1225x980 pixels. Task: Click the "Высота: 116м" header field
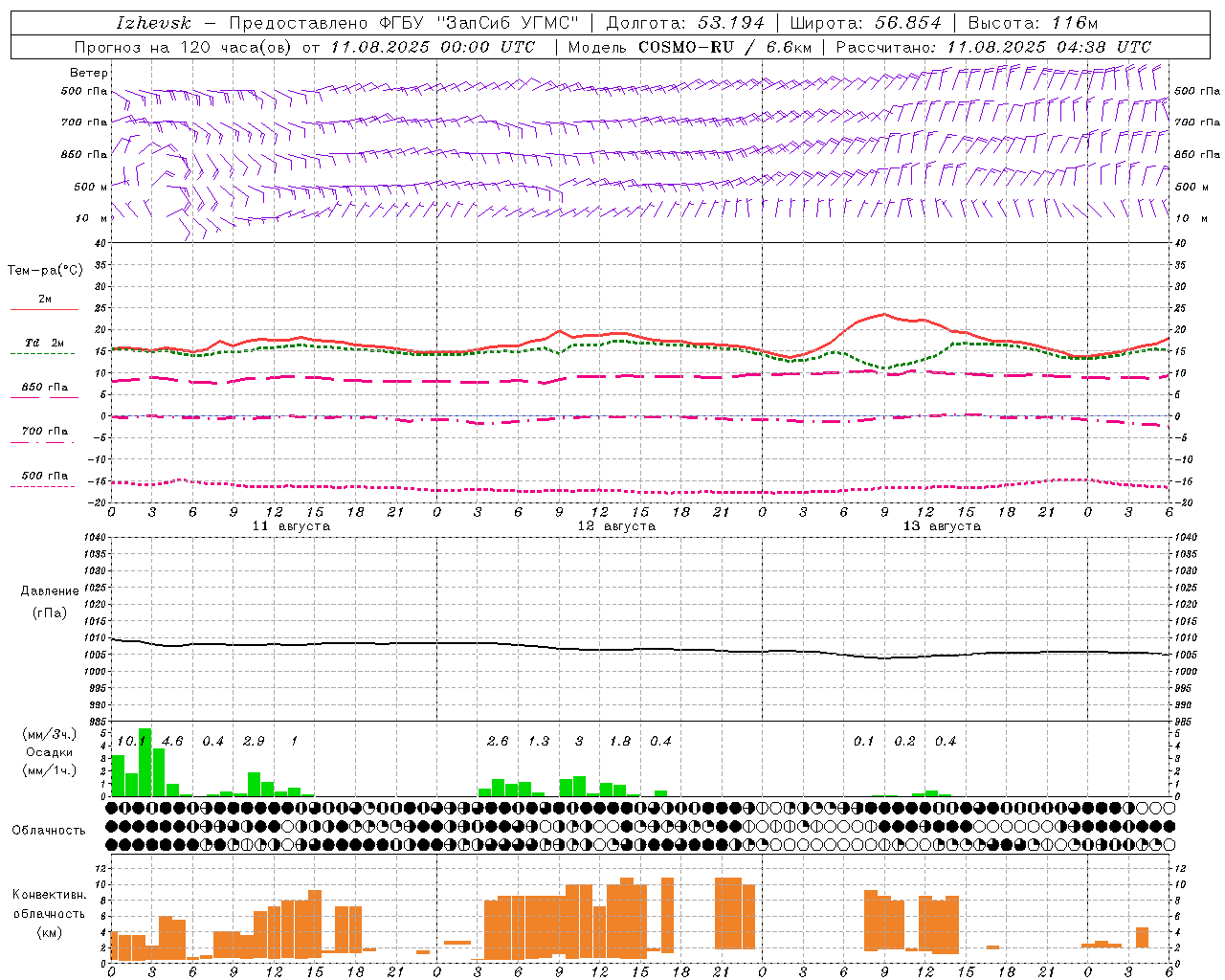click(1034, 23)
